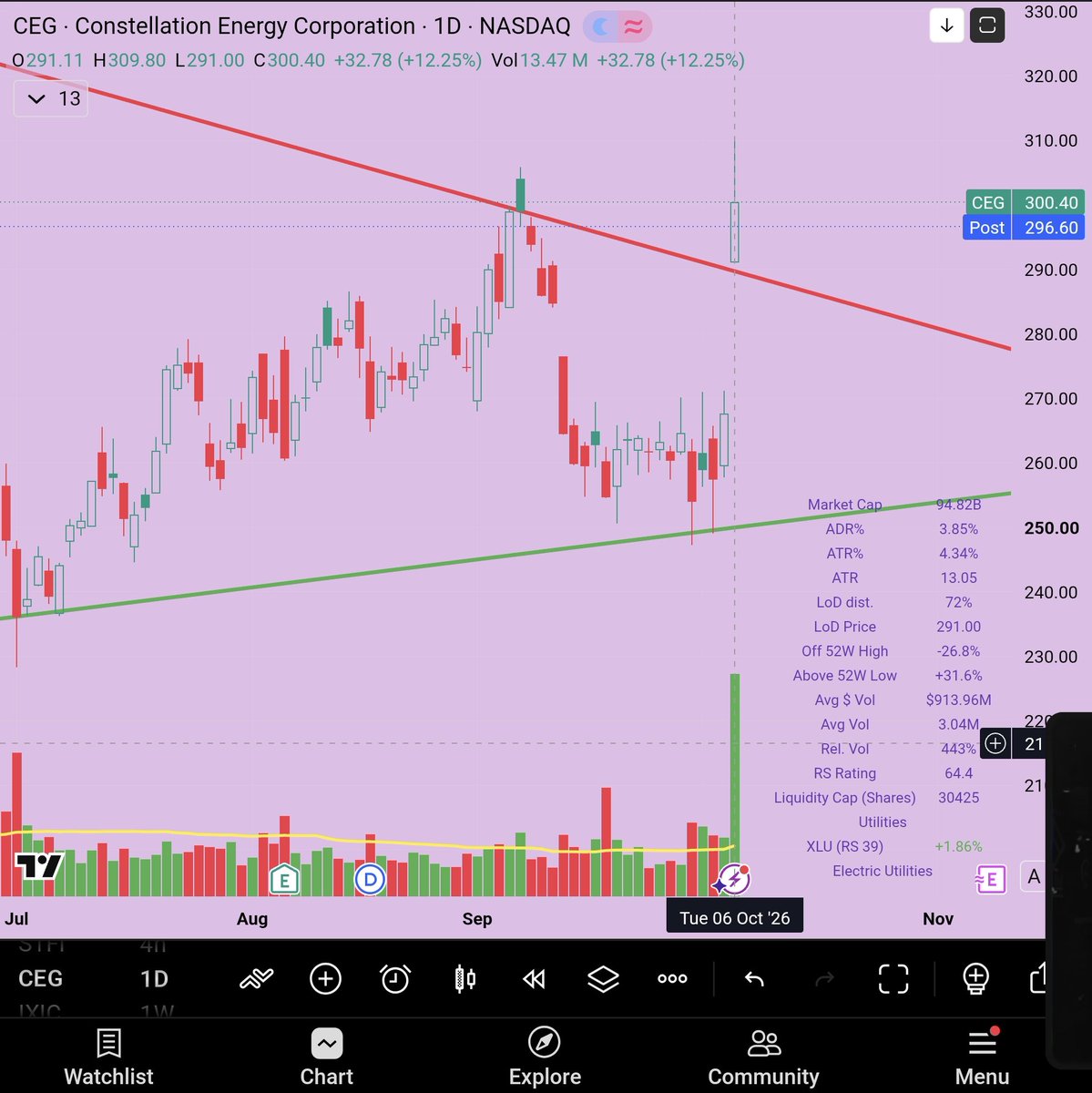This screenshot has height=1093, width=1092.
Task: Switch to the Community tab
Action: tap(763, 1057)
